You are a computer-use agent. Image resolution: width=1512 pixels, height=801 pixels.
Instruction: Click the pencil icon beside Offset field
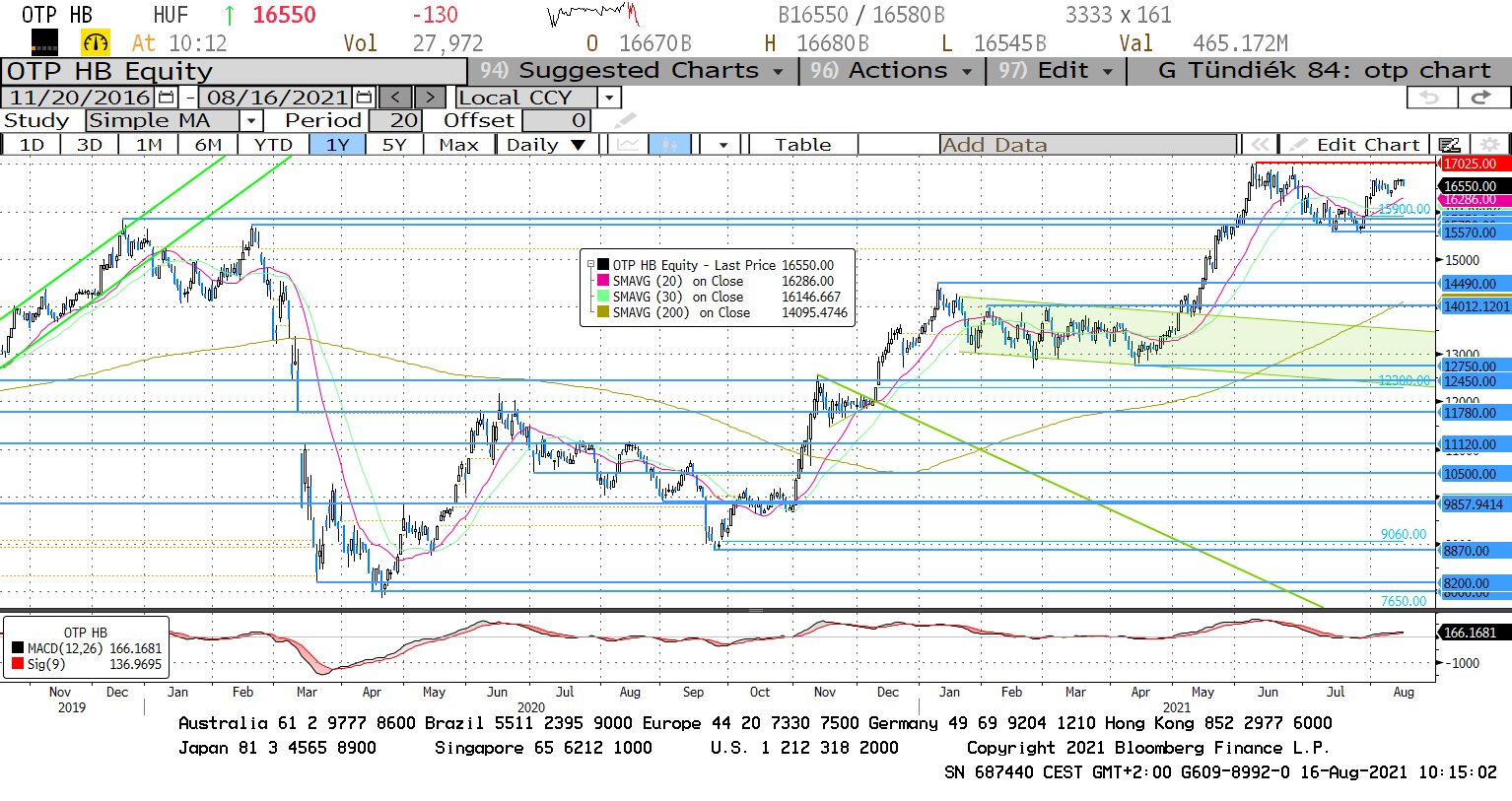tap(625, 121)
